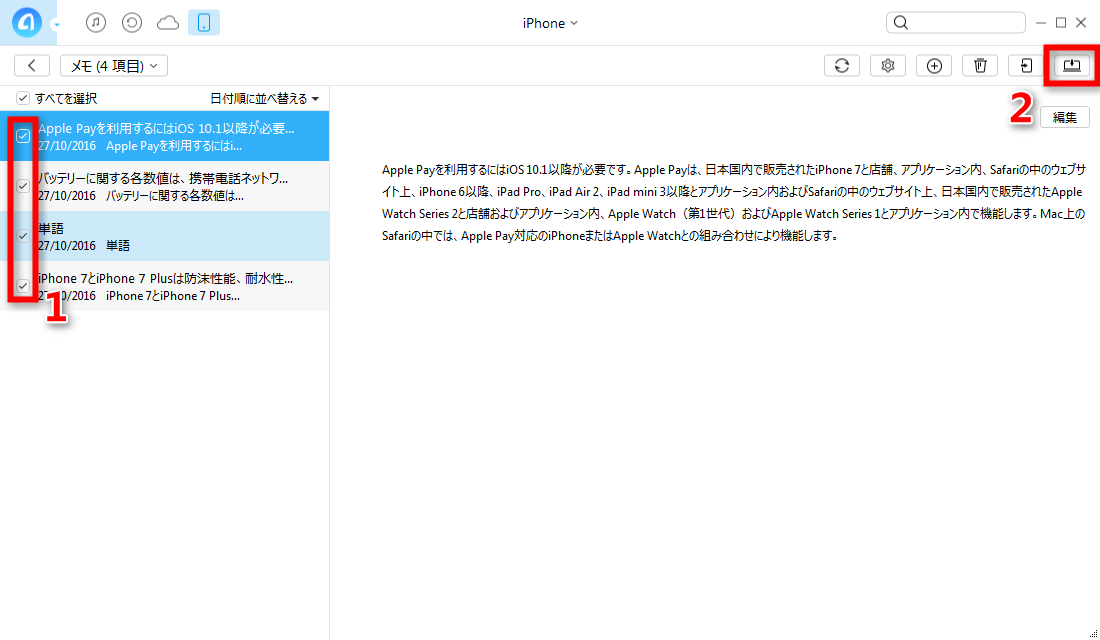Select the バッテリーに関する各数値は note row
Viewport: 1100px width, 640px height.
point(164,186)
